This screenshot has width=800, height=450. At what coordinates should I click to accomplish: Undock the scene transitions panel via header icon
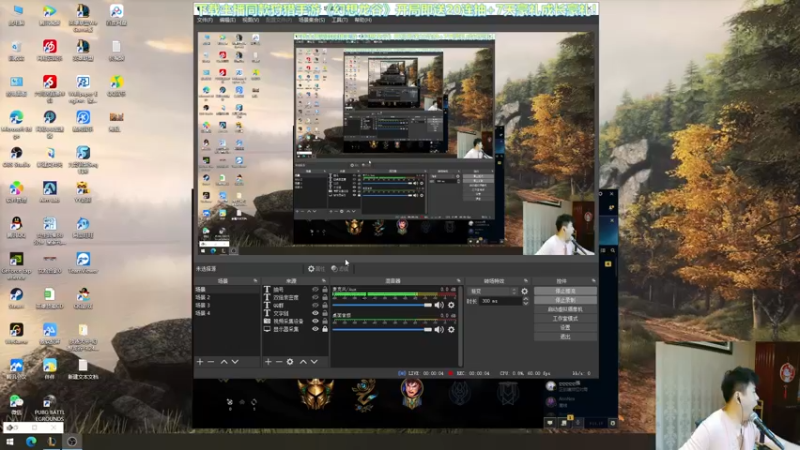click(x=526, y=281)
